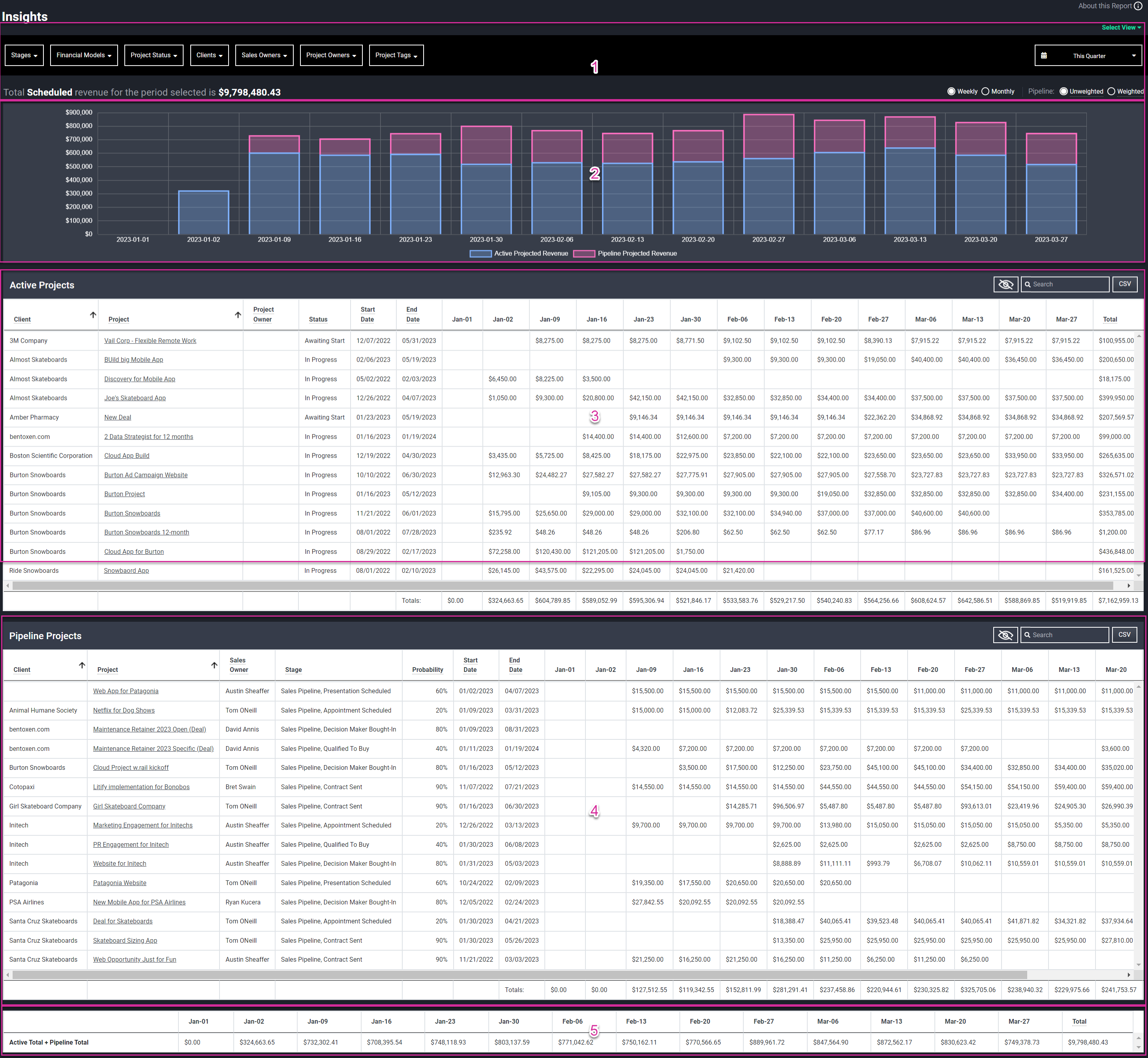Select the Monthly radio button

[x=985, y=91]
